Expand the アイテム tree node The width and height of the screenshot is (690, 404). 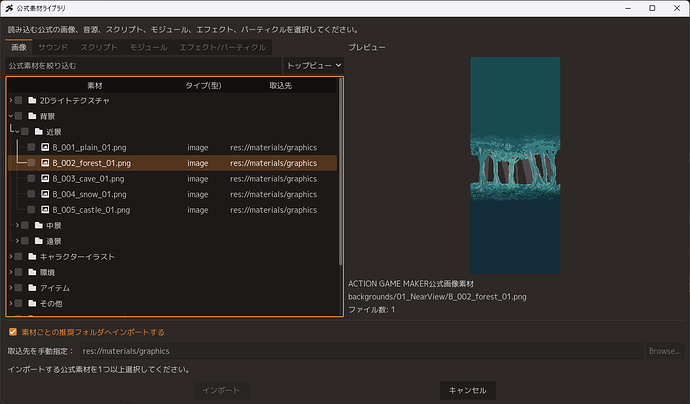click(x=11, y=288)
